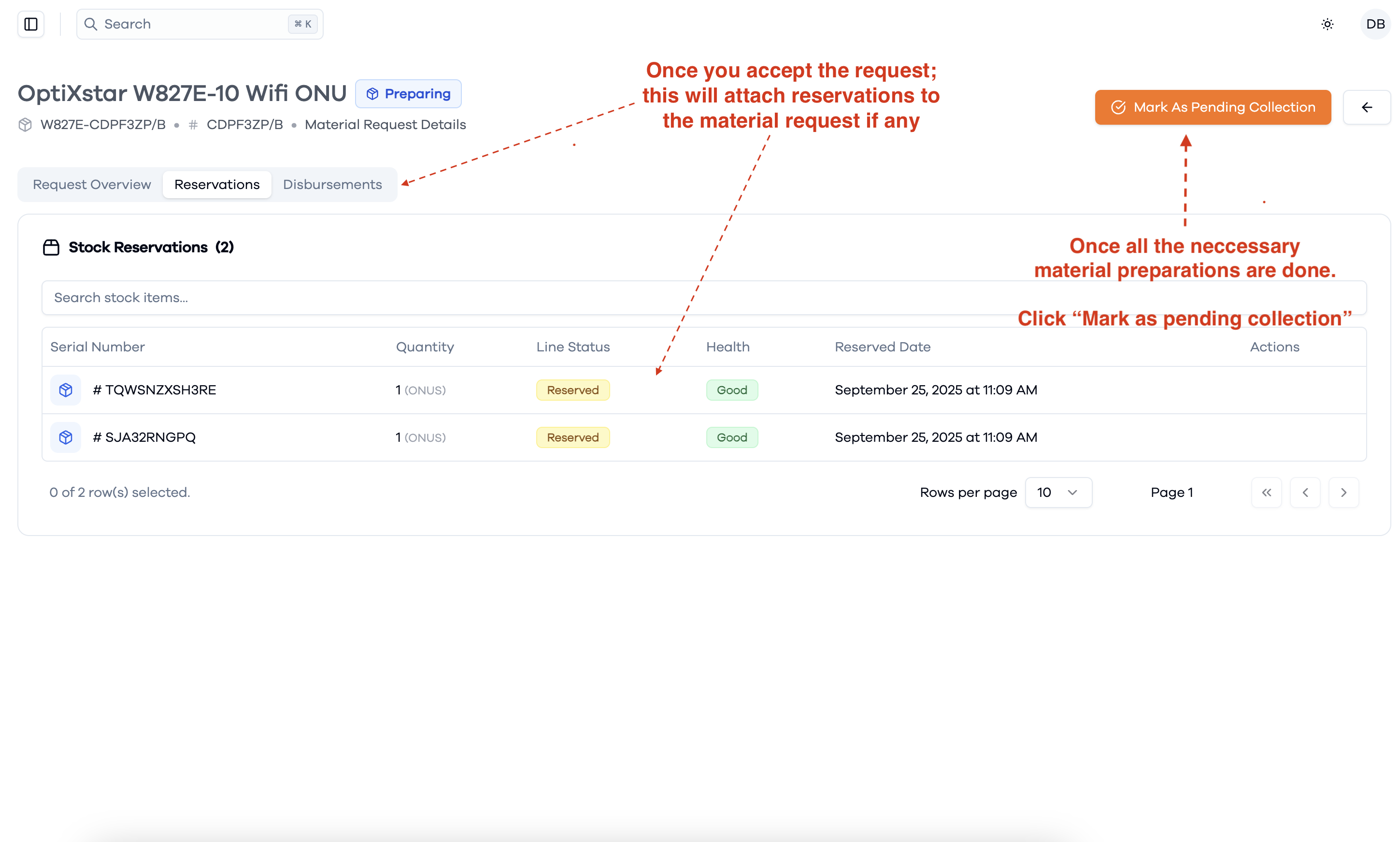Switch the light/dark theme sun icon
Screen dimensions: 1400x842
click(1327, 24)
